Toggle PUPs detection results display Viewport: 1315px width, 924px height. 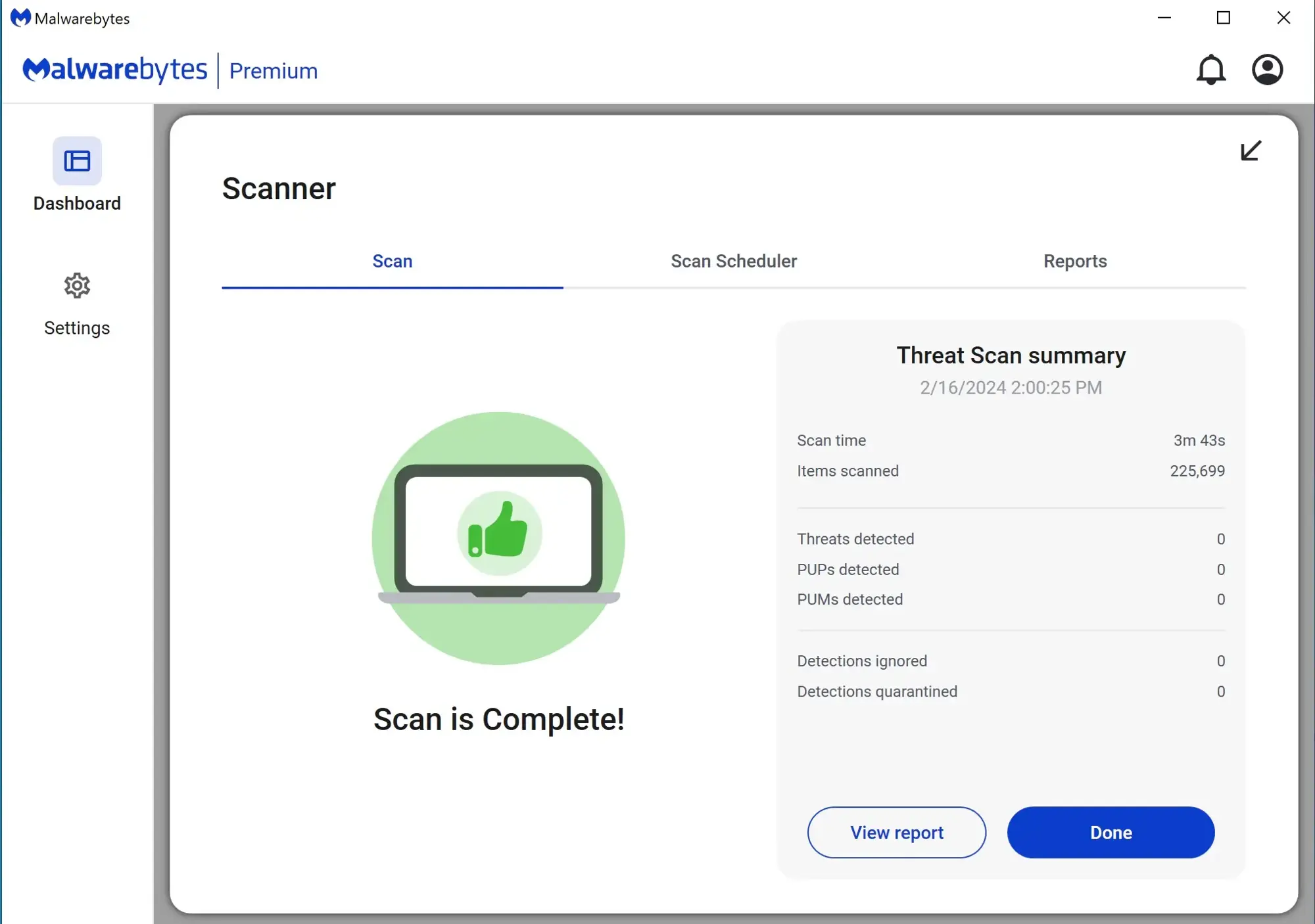(1010, 569)
